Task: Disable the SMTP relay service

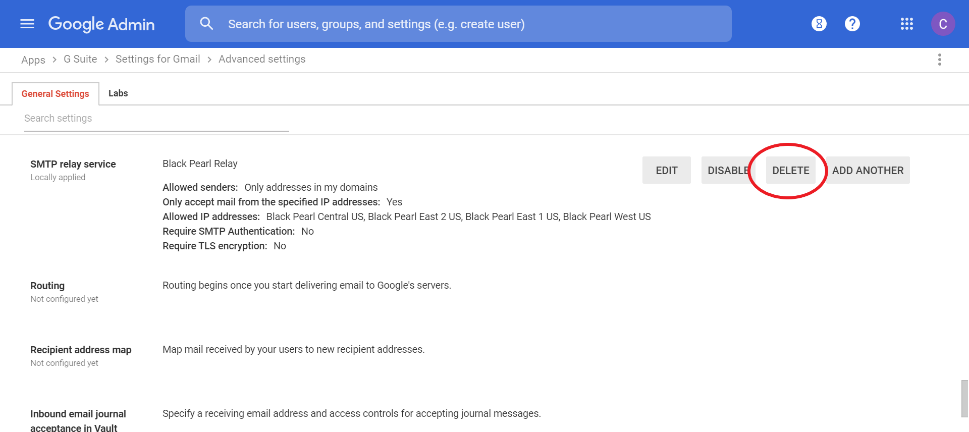Action: pyautogui.click(x=728, y=170)
